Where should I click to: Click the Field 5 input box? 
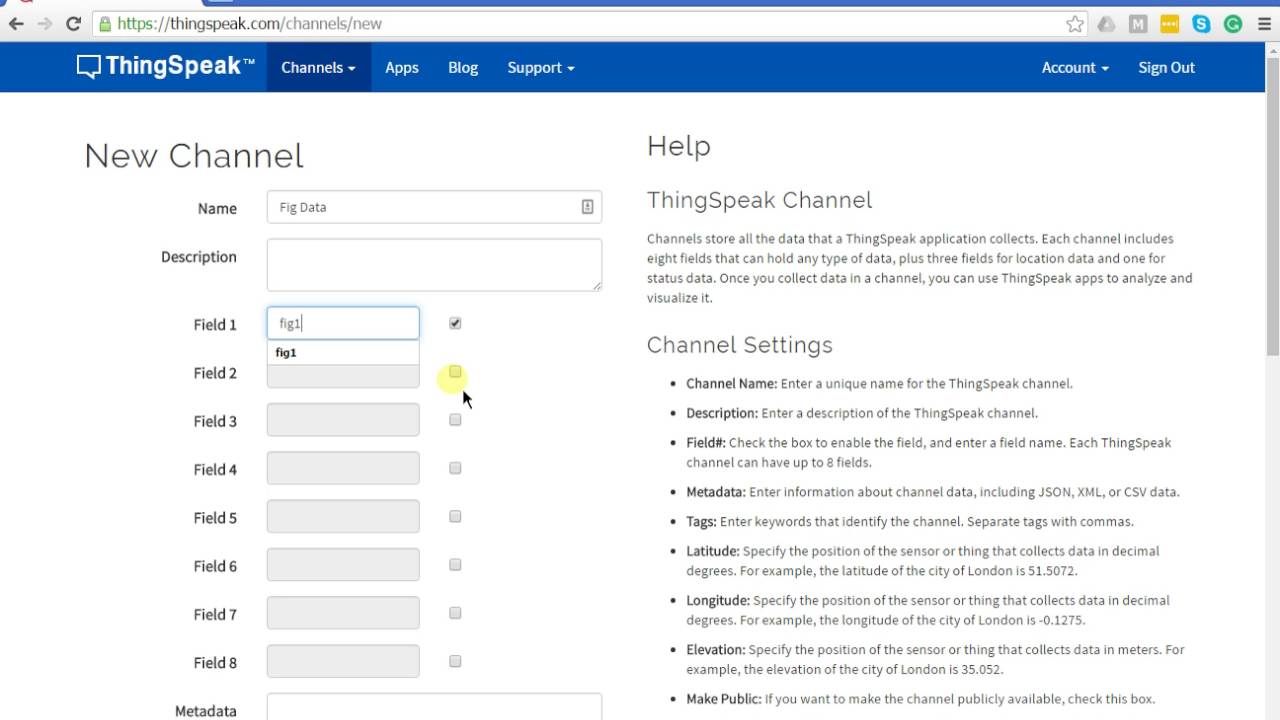point(343,517)
